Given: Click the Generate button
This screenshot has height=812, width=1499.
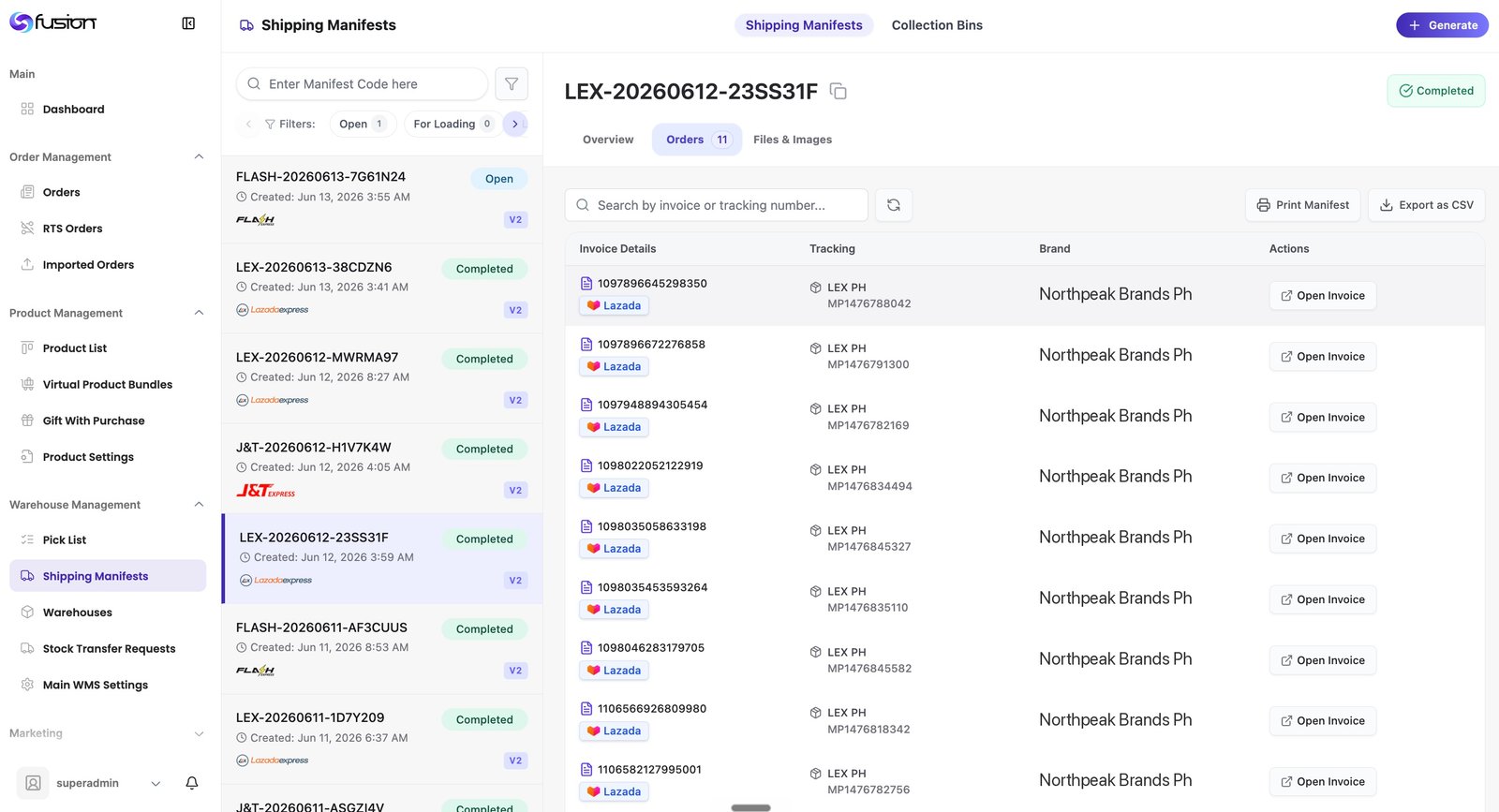Looking at the screenshot, I should [x=1442, y=25].
